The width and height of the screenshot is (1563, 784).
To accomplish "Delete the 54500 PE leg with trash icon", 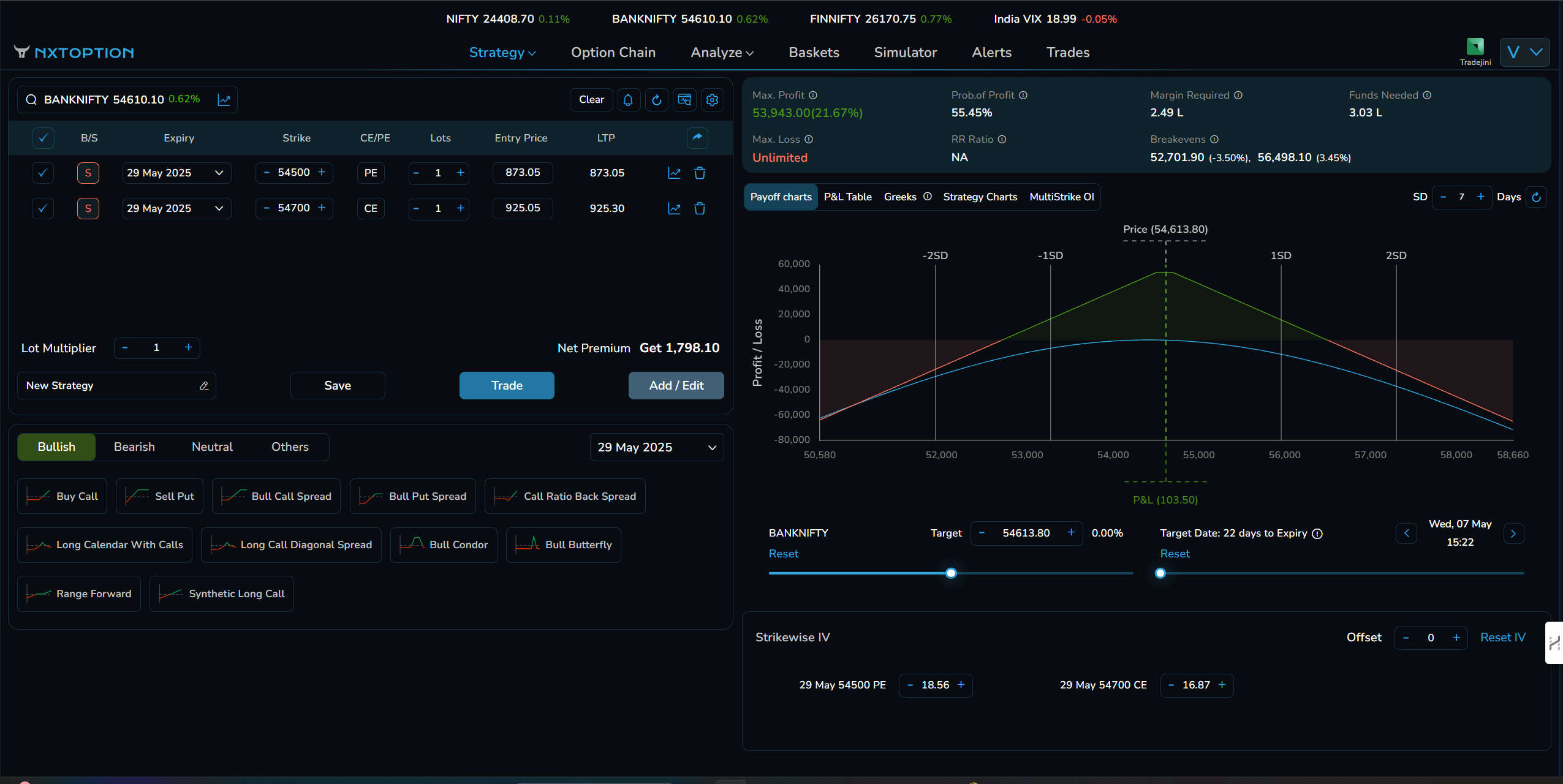I will click(x=700, y=173).
